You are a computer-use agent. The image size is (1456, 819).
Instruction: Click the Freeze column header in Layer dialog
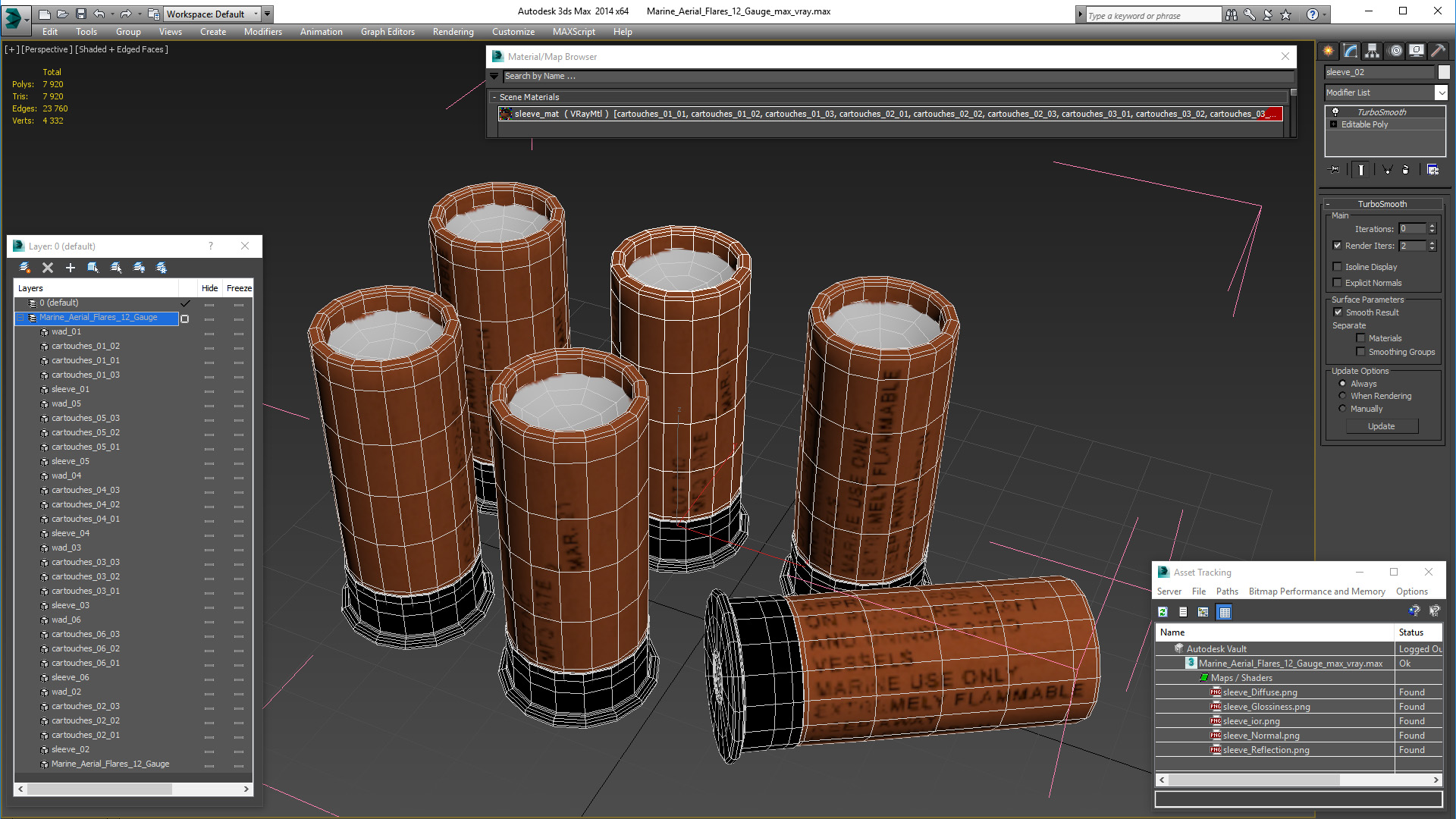click(239, 288)
